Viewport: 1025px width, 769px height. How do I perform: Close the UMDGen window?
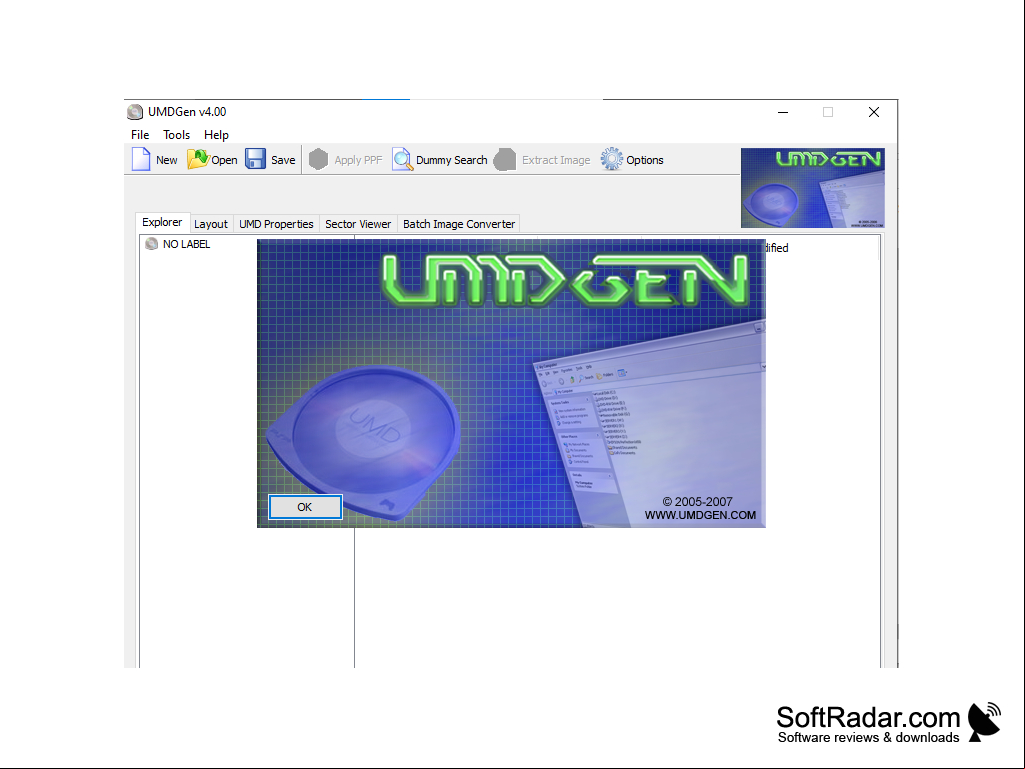(874, 112)
